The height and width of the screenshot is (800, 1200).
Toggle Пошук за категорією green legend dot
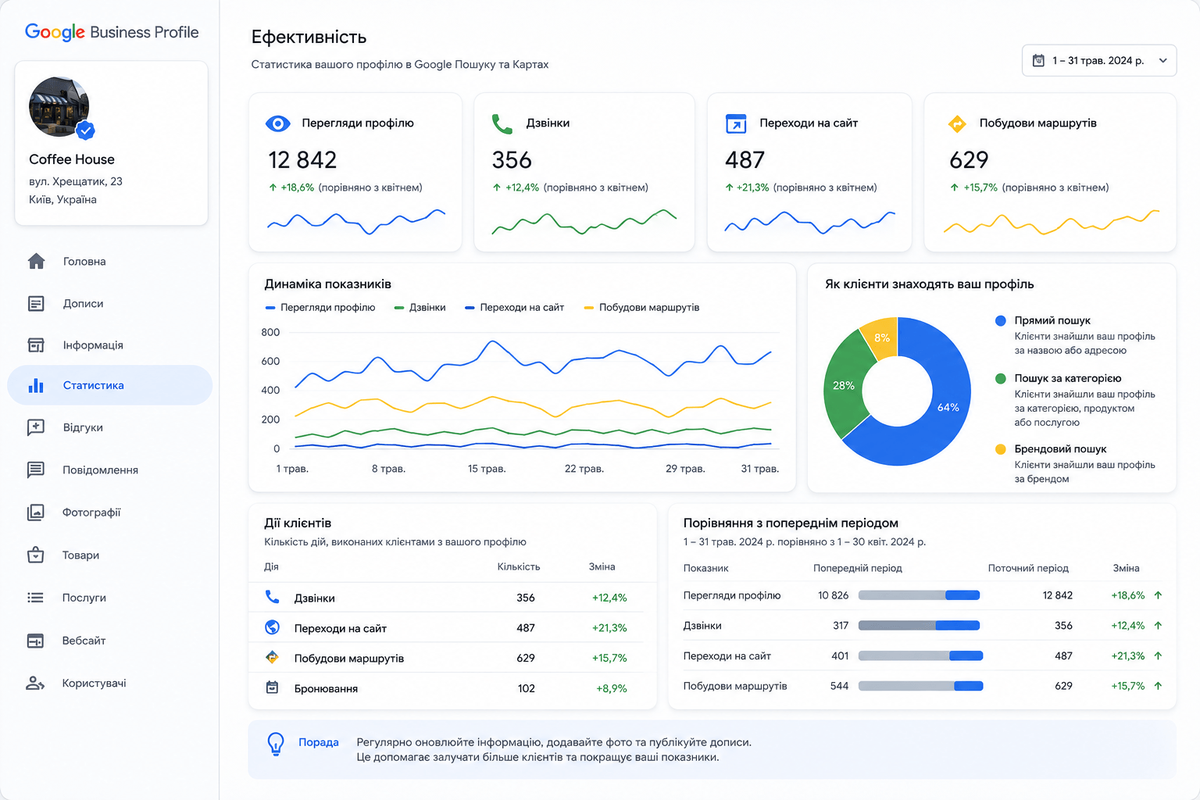click(1000, 379)
